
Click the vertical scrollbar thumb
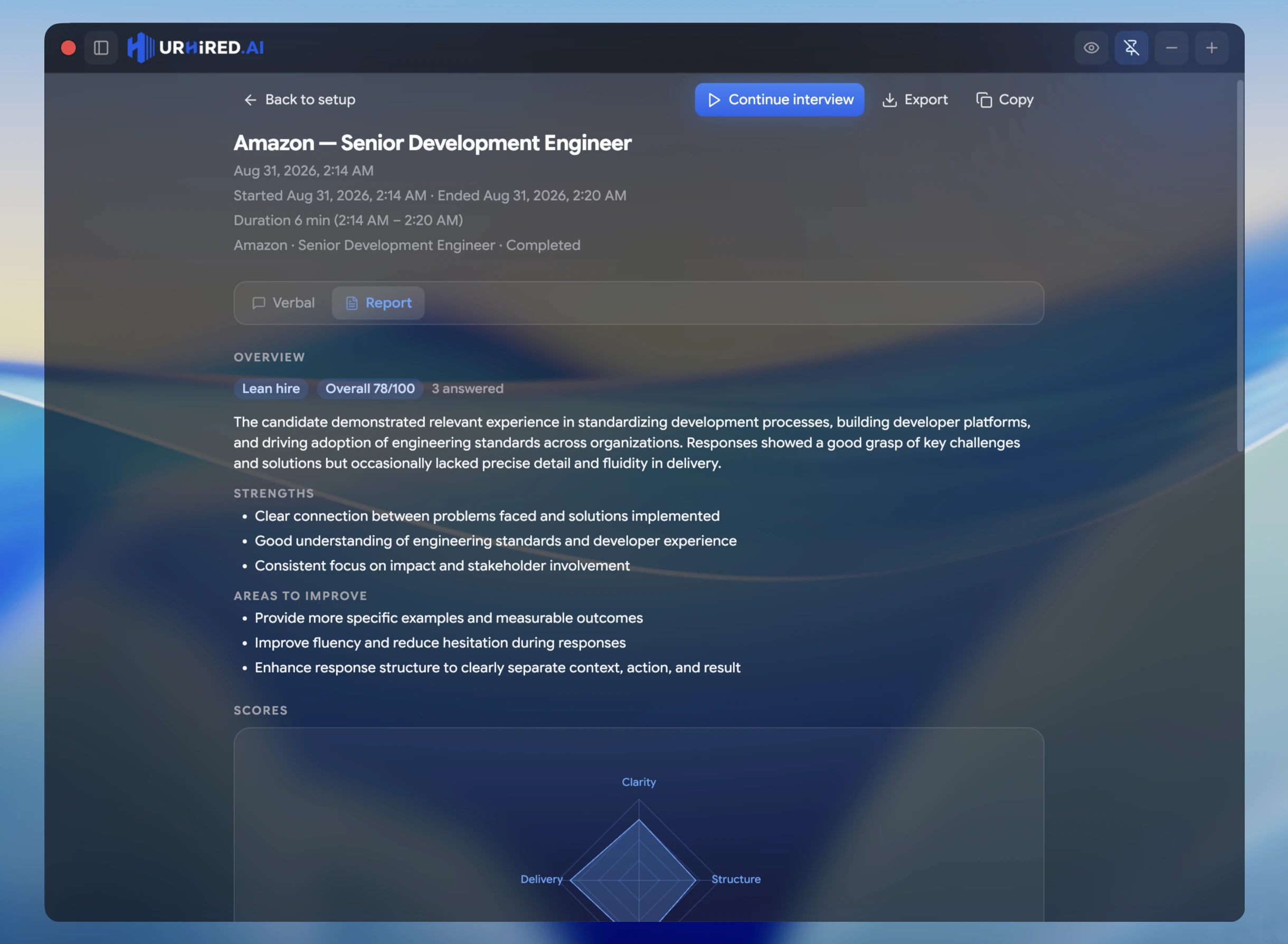pyautogui.click(x=1240, y=266)
